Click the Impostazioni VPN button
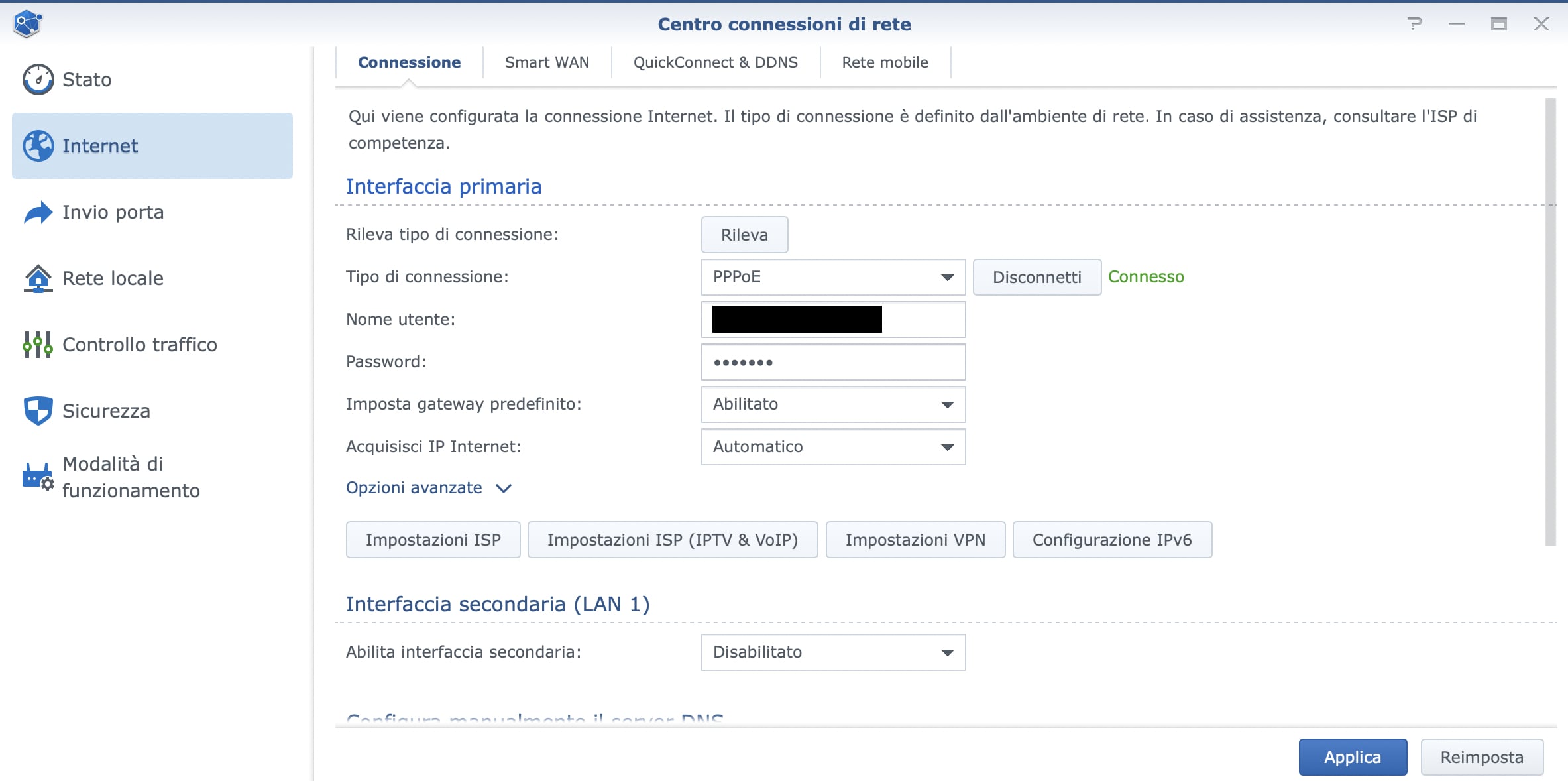 tap(915, 540)
